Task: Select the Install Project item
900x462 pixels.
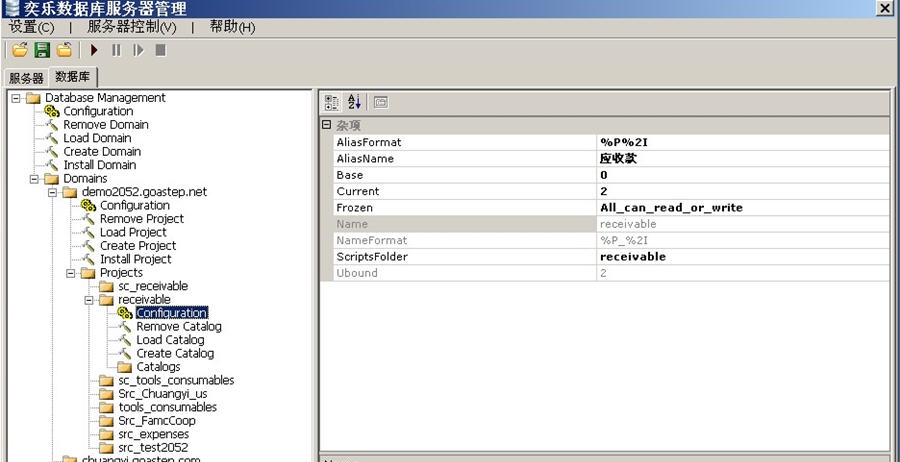Action: pos(135,259)
